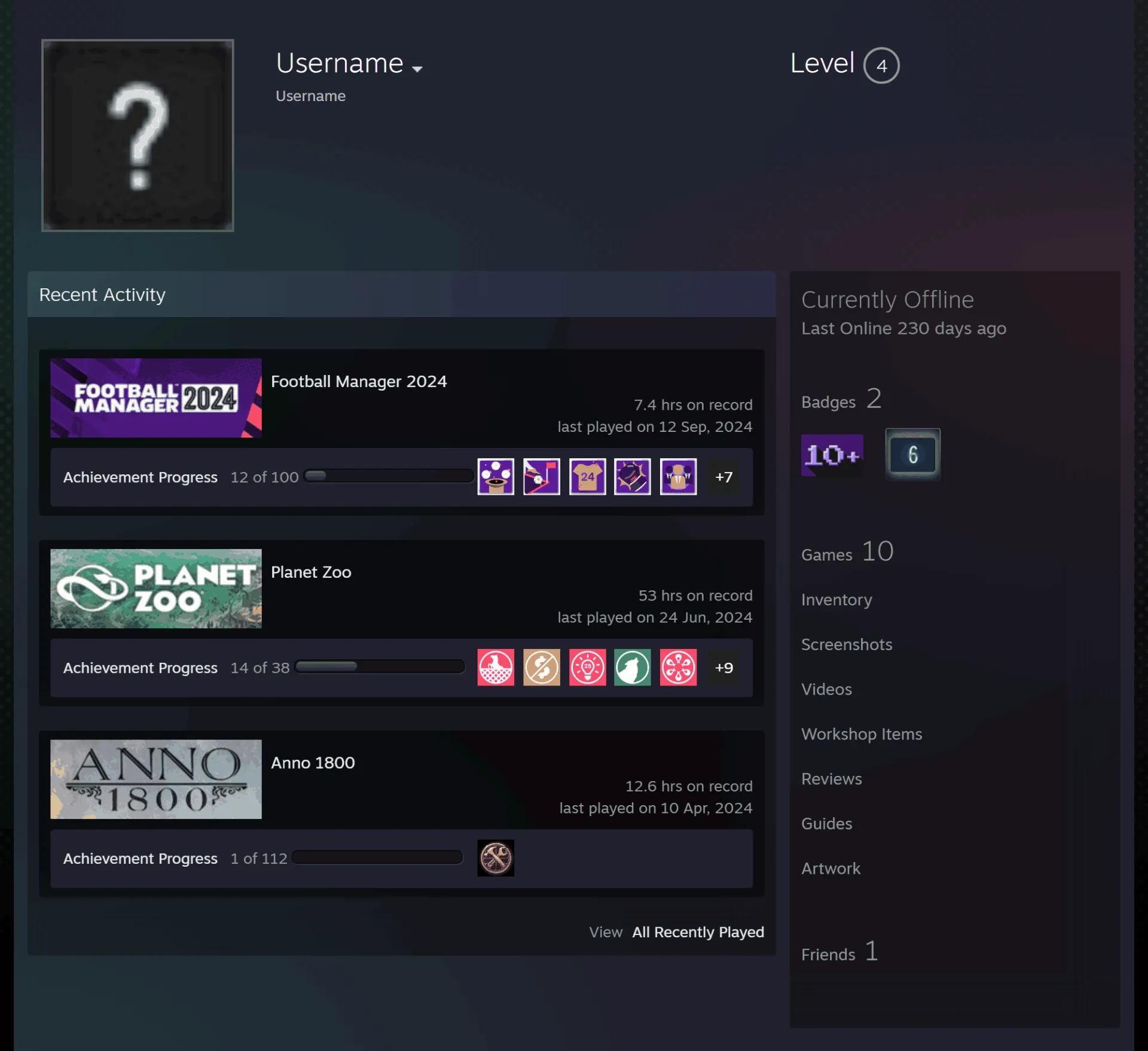
Task: Click Anno 1800's hammer and wrench achievement icon
Action: click(x=496, y=858)
